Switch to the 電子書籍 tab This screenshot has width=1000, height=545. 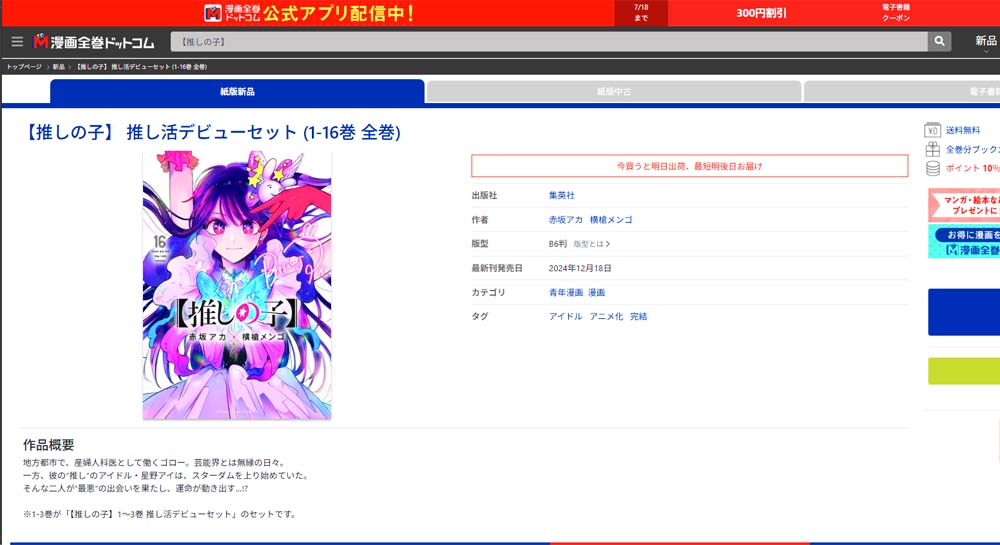point(902,92)
